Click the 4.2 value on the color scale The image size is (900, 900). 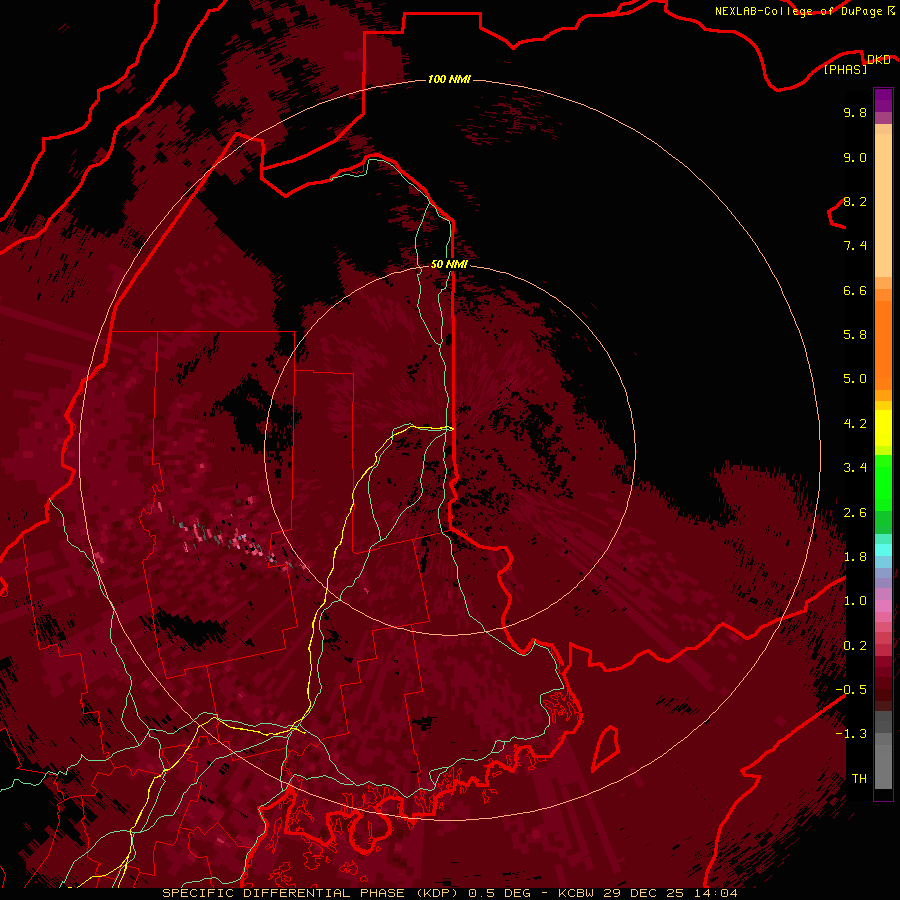tap(855, 424)
